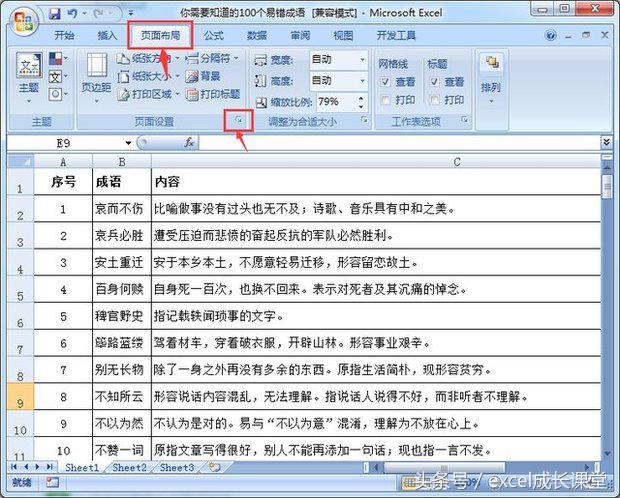Viewport: 620px width, 498px height.
Task: Open View tab (视图)
Action: 343,36
